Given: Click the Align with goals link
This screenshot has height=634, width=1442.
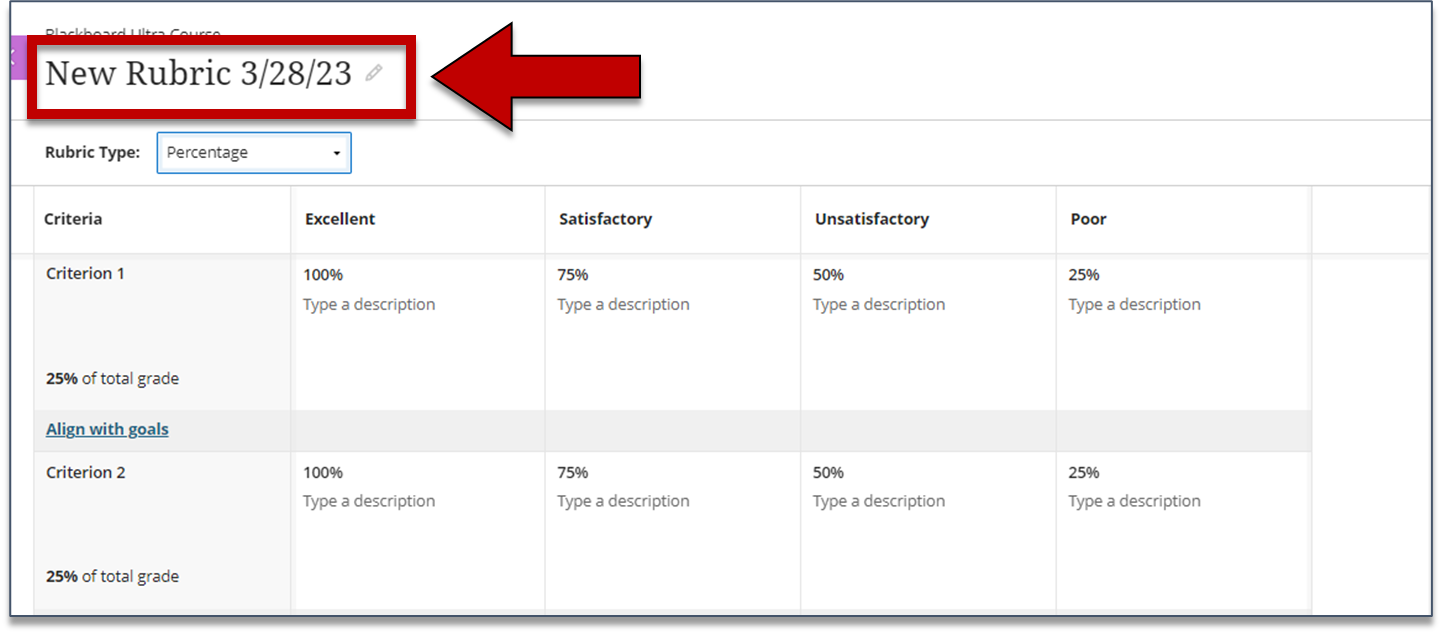Looking at the screenshot, I should click(x=107, y=429).
